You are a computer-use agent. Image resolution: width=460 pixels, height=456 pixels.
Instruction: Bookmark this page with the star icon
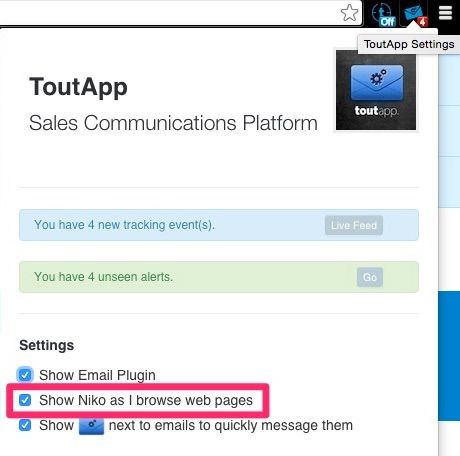[x=349, y=13]
